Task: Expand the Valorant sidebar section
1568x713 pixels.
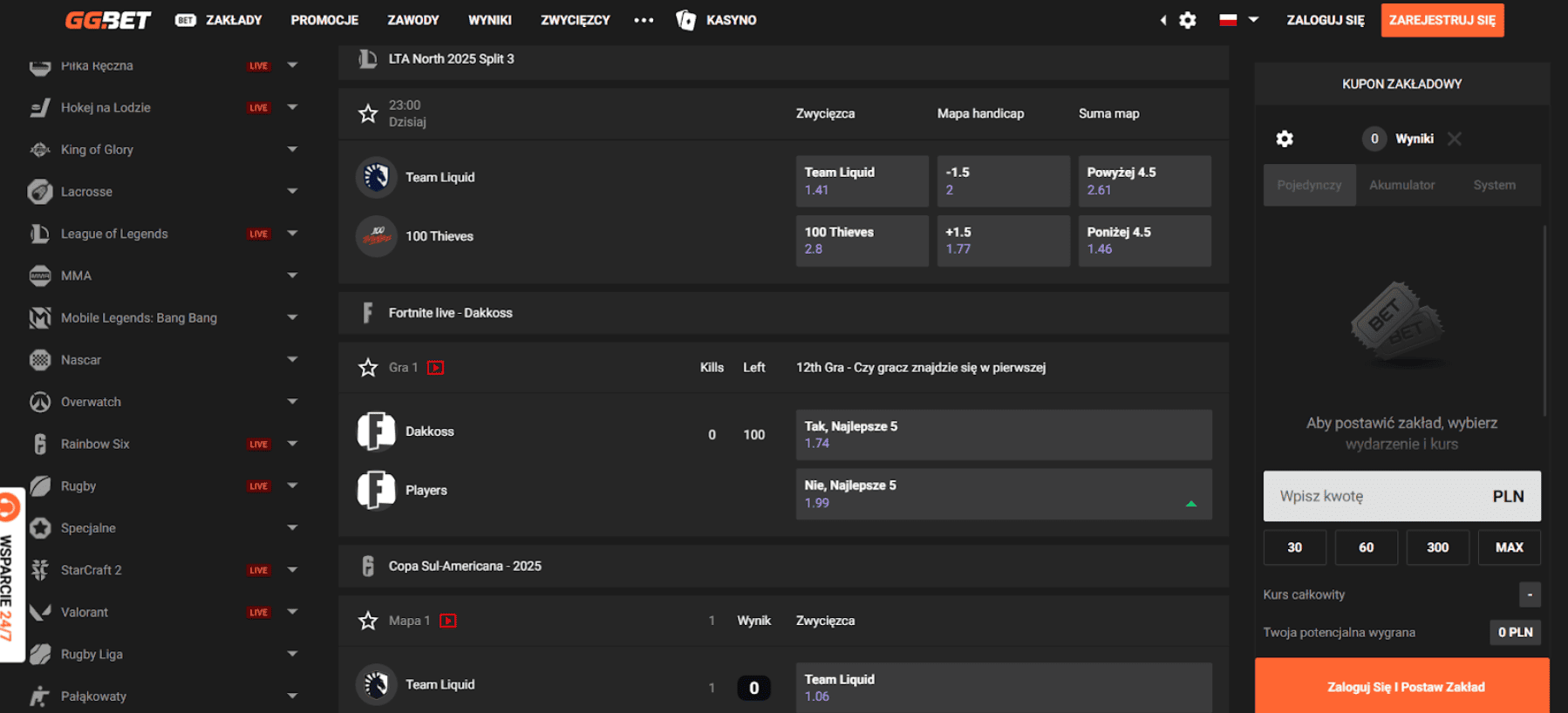Action: click(x=292, y=612)
